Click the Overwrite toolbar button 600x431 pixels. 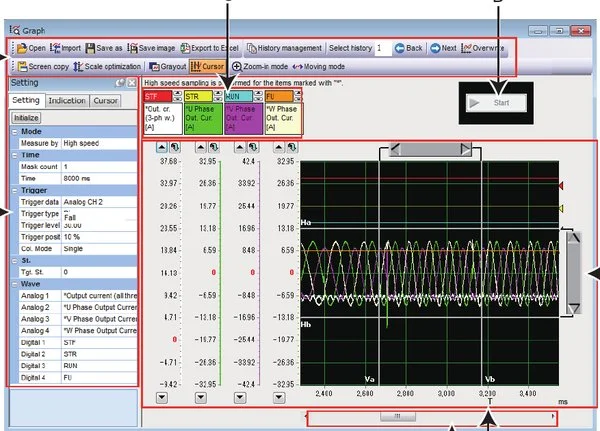pyautogui.click(x=483, y=48)
